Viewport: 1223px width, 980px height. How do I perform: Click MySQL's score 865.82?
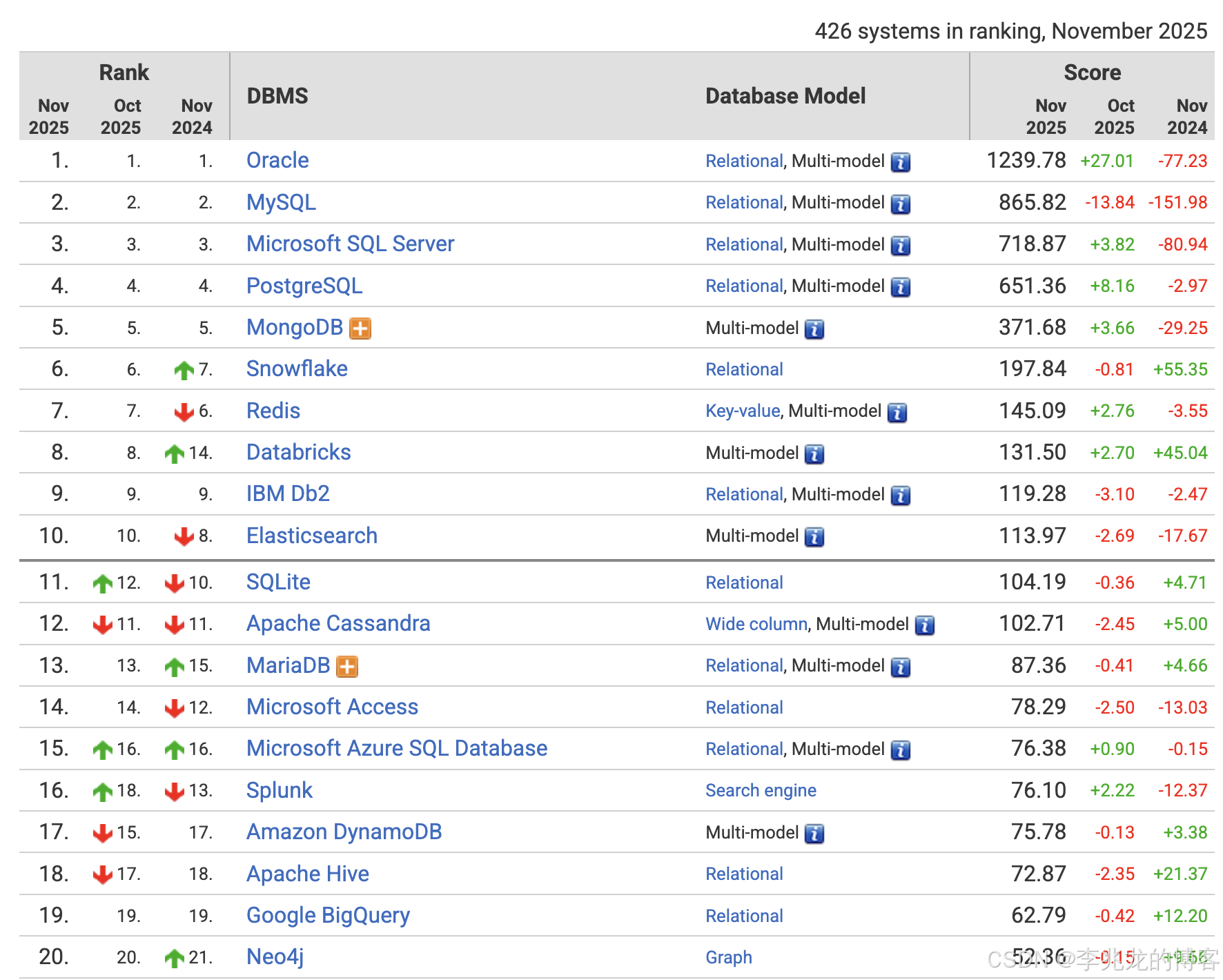tap(1033, 202)
